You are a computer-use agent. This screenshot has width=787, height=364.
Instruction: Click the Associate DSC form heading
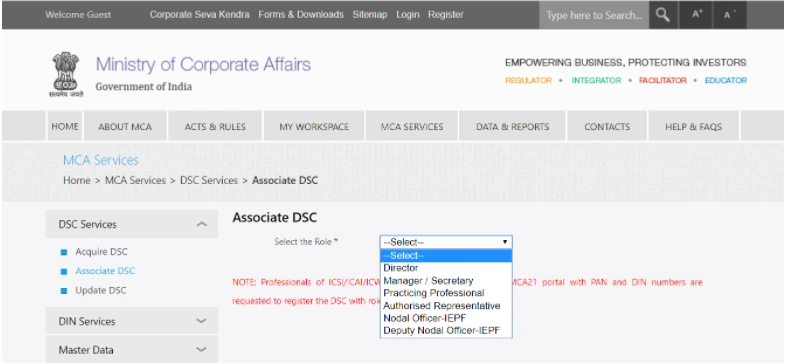click(x=275, y=218)
